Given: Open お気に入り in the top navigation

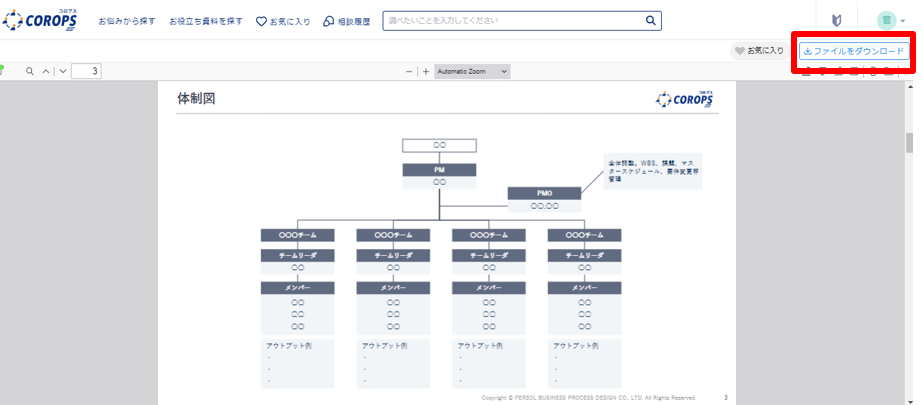Looking at the screenshot, I should 283,21.
